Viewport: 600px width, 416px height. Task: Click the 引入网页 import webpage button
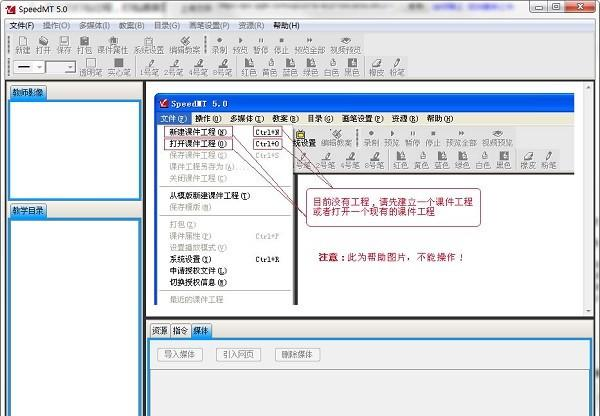click(238, 354)
